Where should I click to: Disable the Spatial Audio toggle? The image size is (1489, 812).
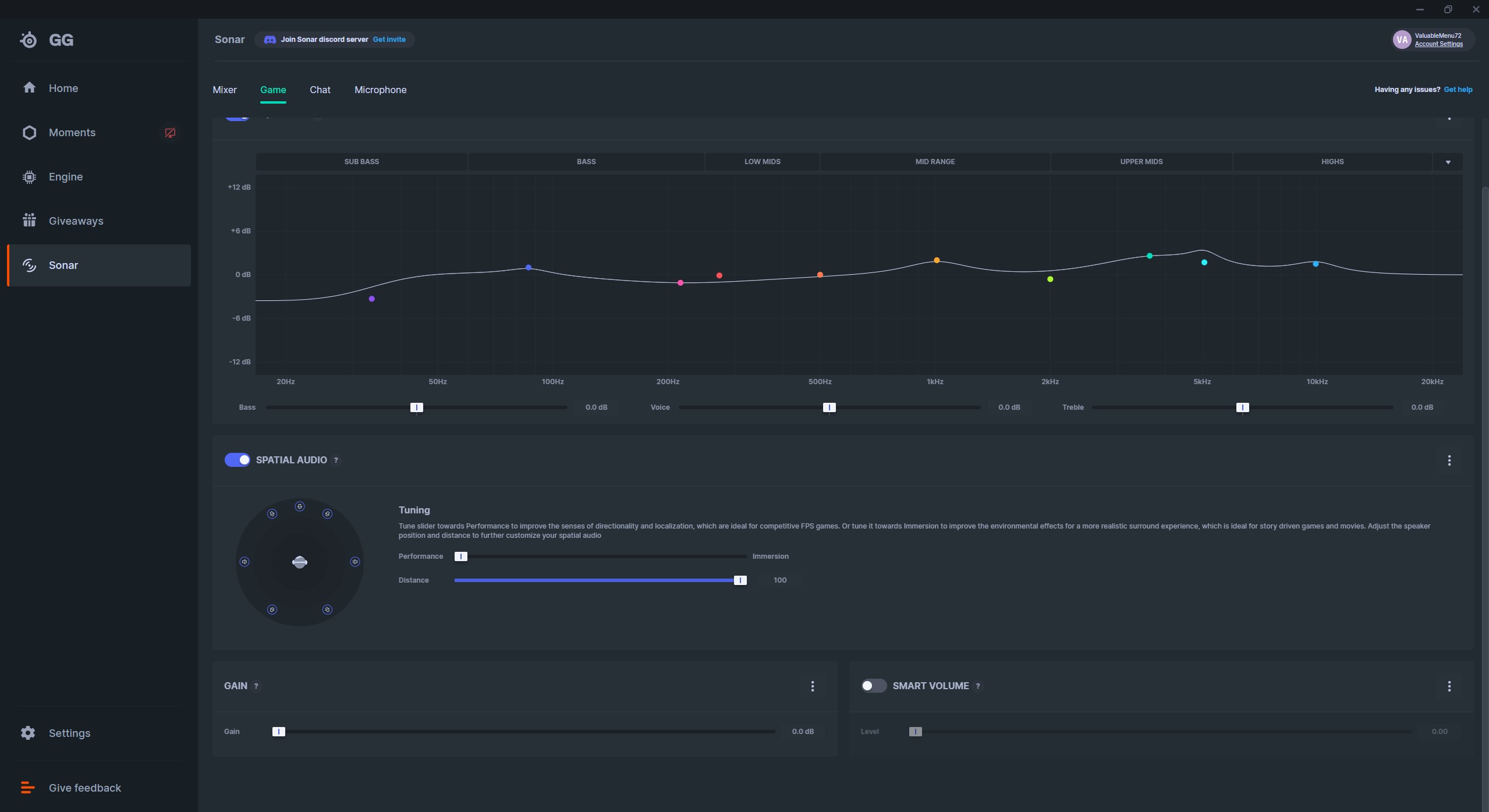click(237, 460)
